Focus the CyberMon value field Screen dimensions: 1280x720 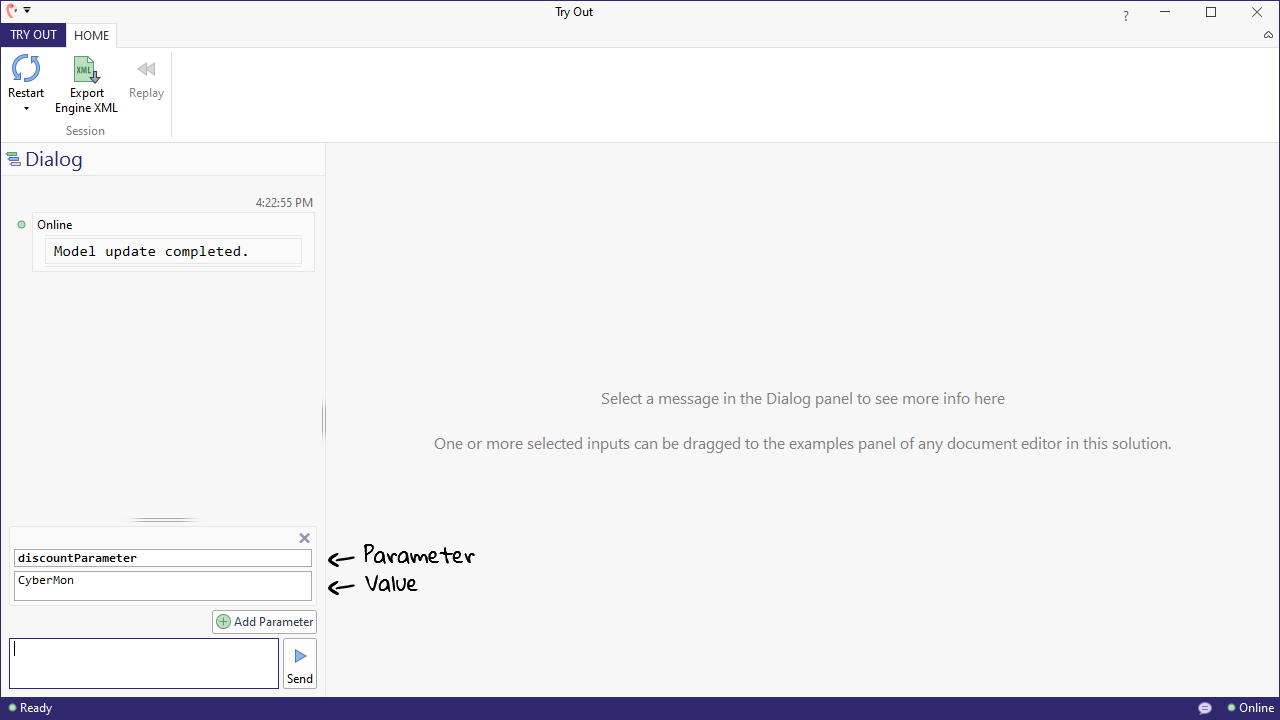pos(163,585)
